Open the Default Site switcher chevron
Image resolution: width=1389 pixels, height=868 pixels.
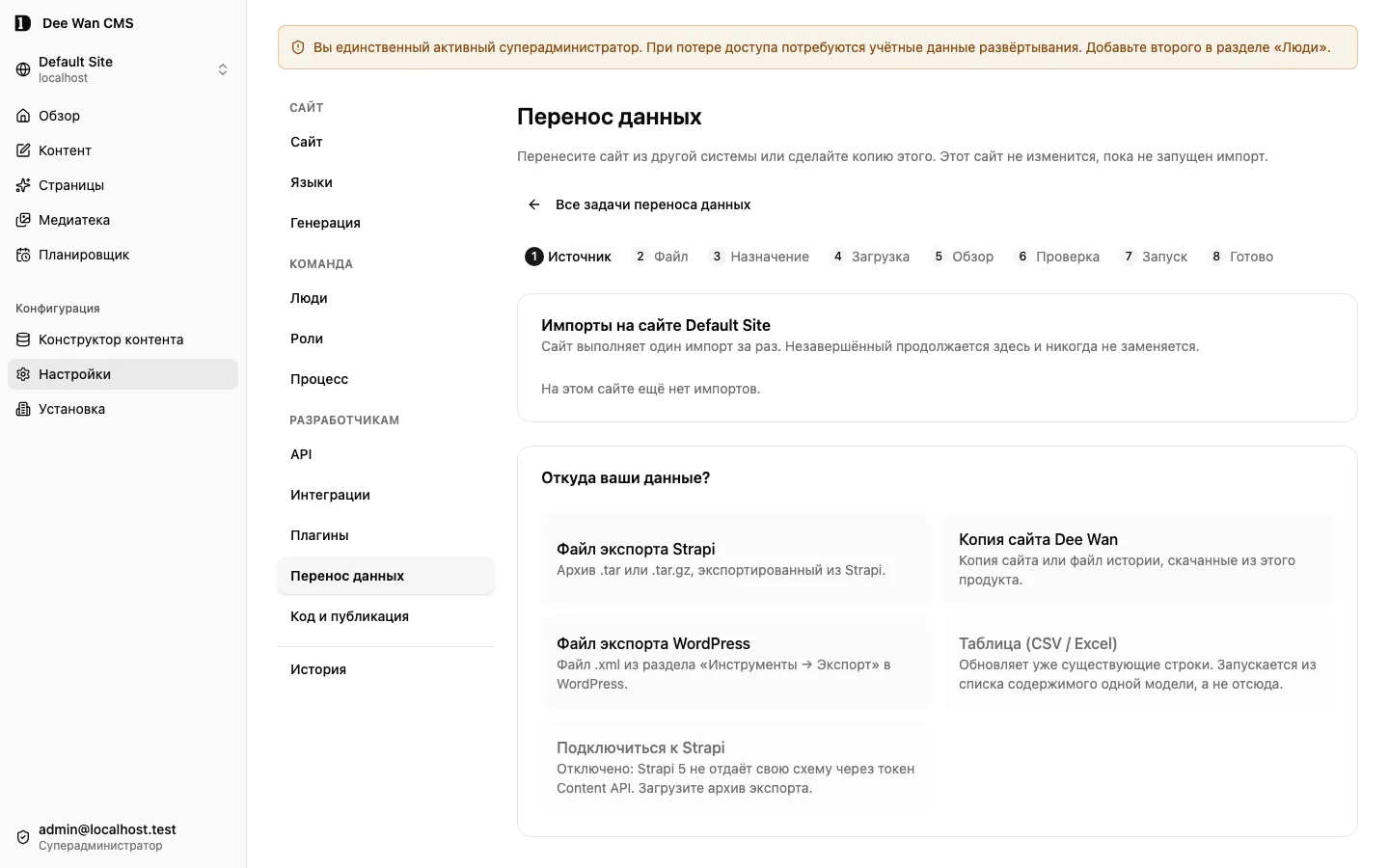pos(223,69)
